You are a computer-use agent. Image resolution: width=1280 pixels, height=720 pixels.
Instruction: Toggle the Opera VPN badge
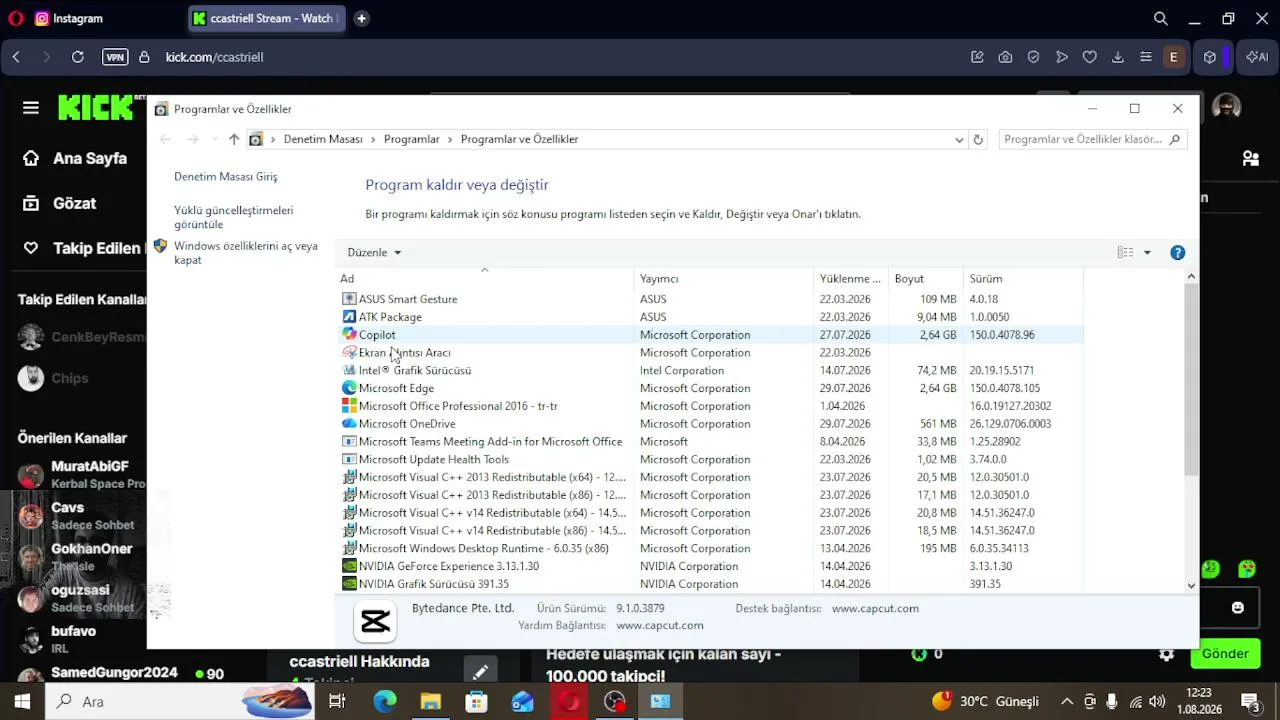[115, 57]
